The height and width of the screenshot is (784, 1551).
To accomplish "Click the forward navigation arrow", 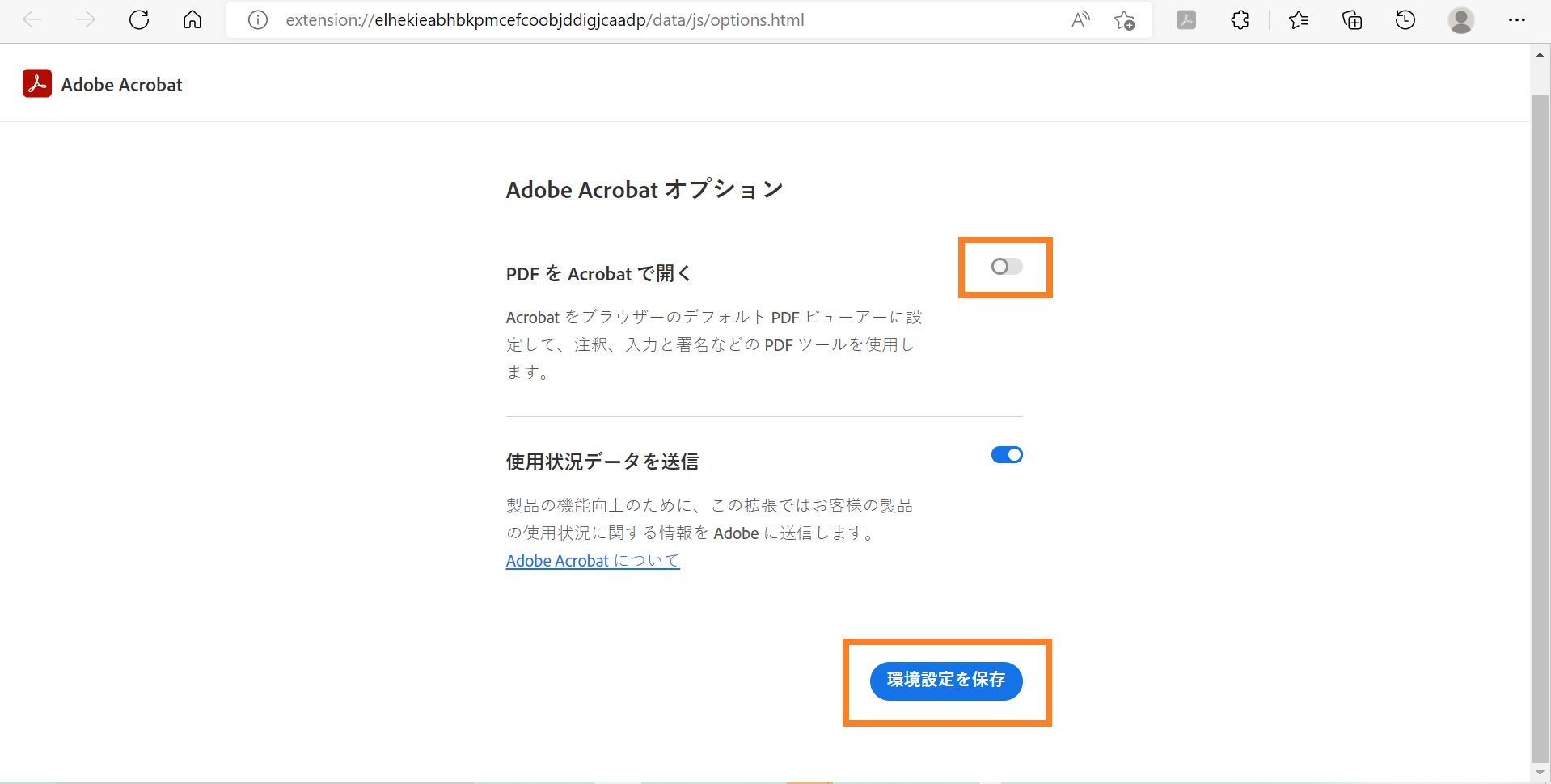I will click(85, 19).
